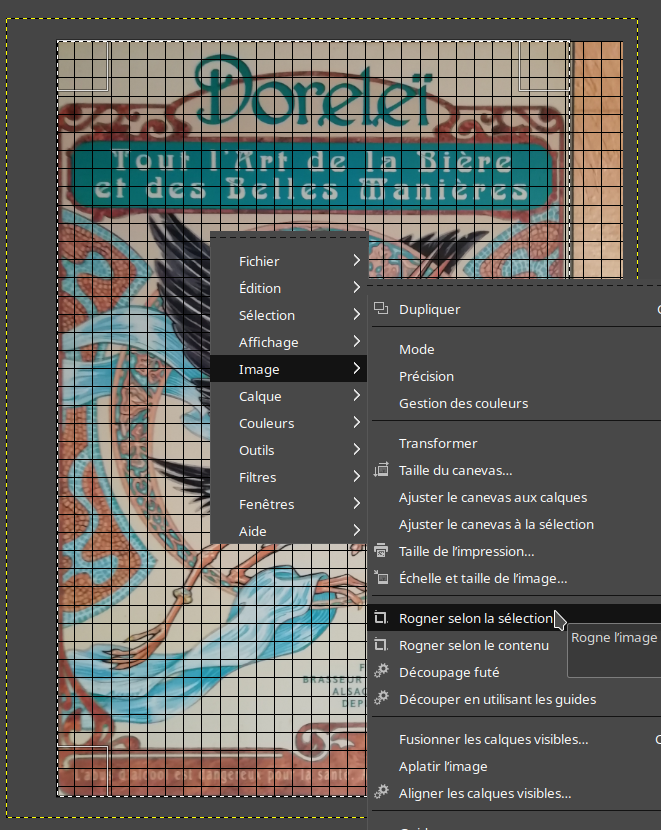
Task: Open the Transformer submenu item
Action: coord(438,443)
